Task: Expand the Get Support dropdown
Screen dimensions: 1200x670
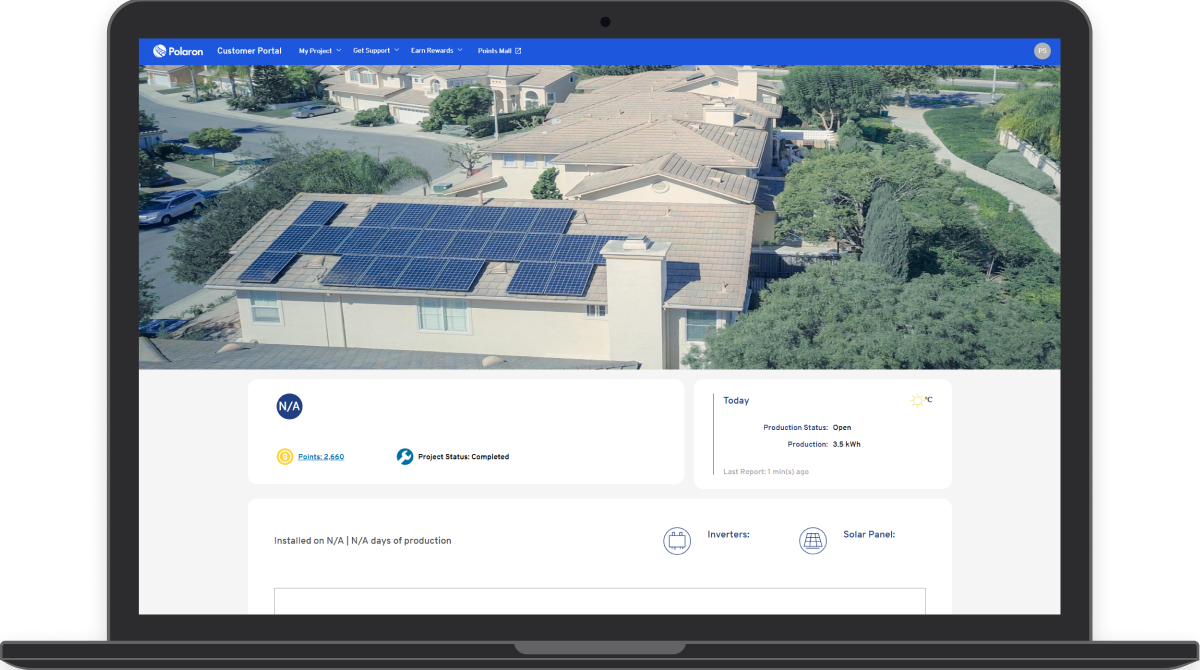Action: (x=375, y=51)
